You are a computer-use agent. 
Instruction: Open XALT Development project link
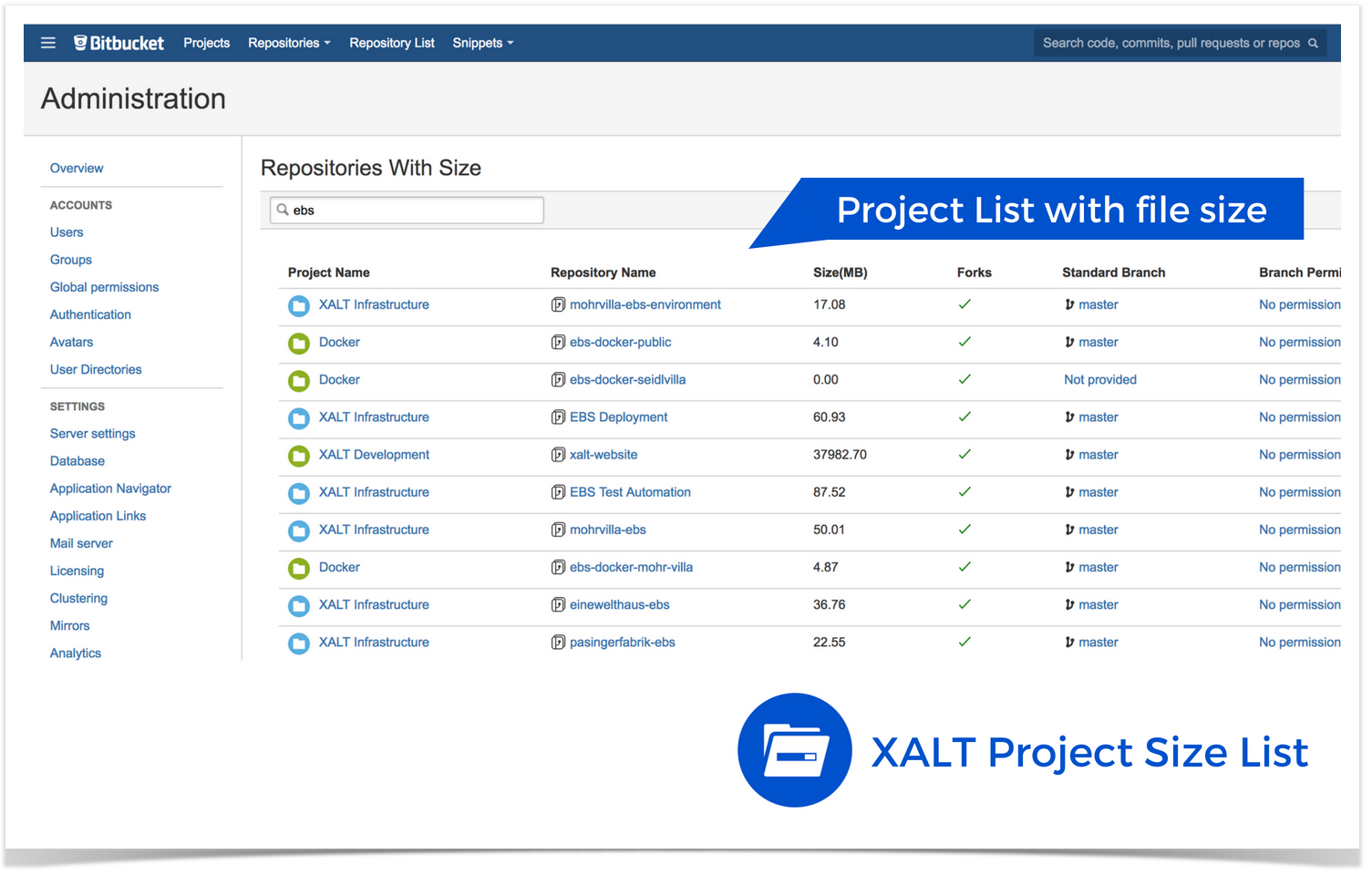click(x=374, y=454)
